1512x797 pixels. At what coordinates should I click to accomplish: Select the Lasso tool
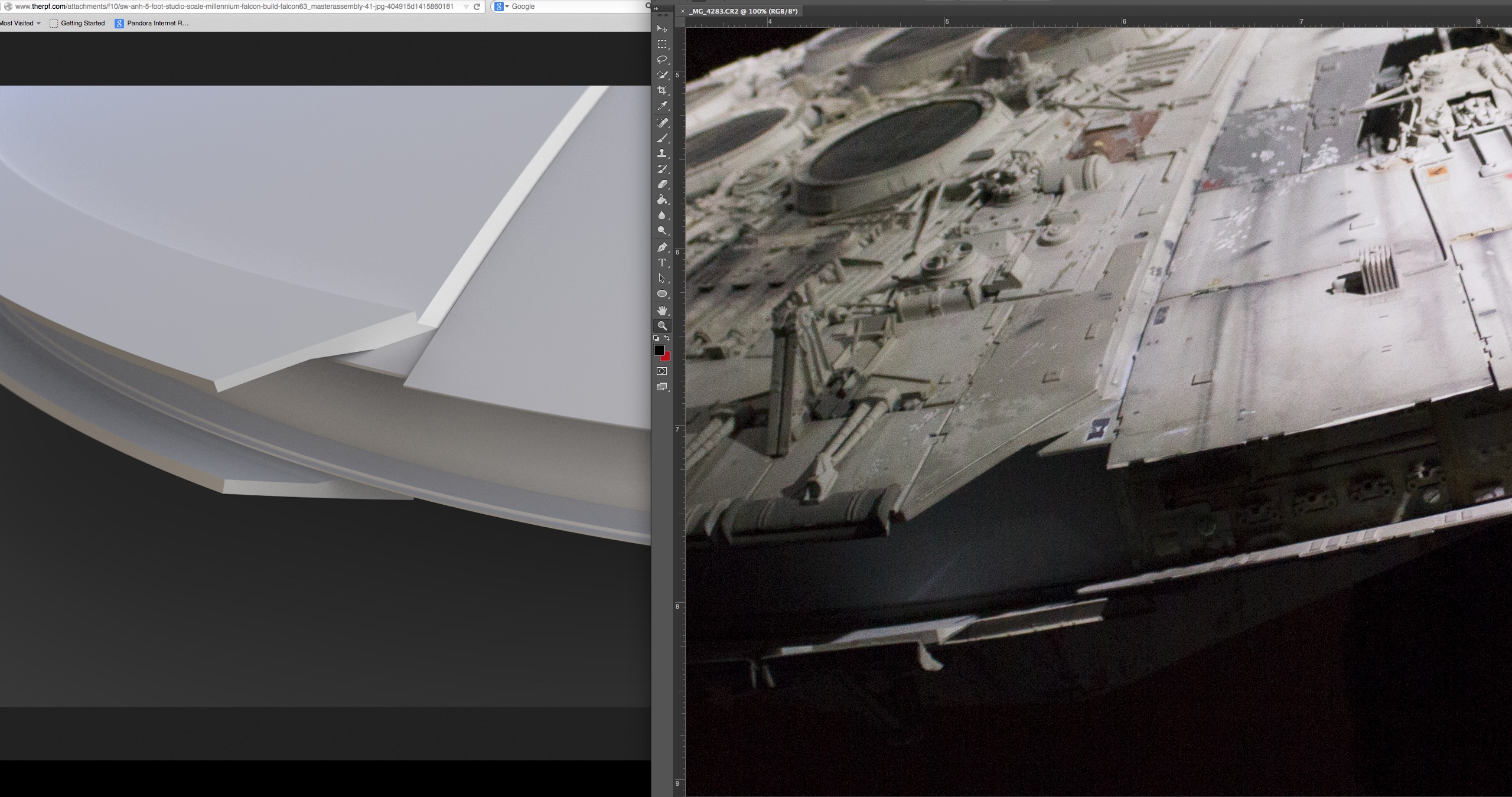pyautogui.click(x=662, y=60)
